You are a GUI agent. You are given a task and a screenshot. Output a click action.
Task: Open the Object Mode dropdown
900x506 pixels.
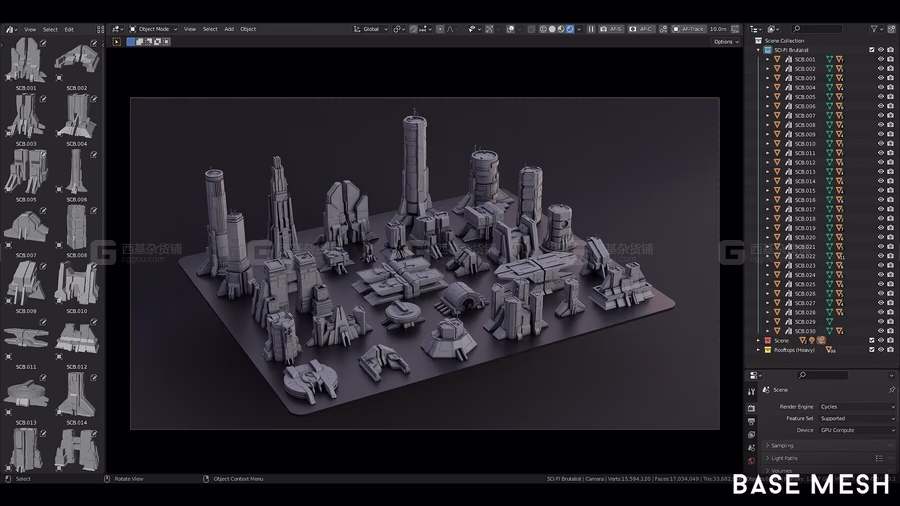click(153, 29)
